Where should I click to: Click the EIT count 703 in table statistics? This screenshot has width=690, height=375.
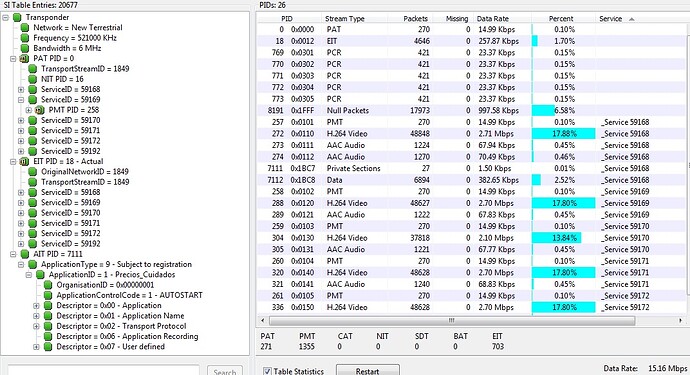point(498,347)
